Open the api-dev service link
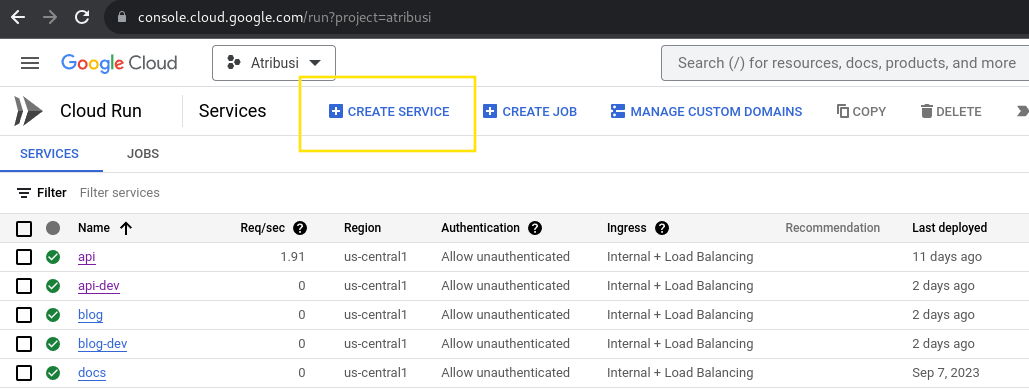Screen dimensions: 1029x389 coord(99,285)
